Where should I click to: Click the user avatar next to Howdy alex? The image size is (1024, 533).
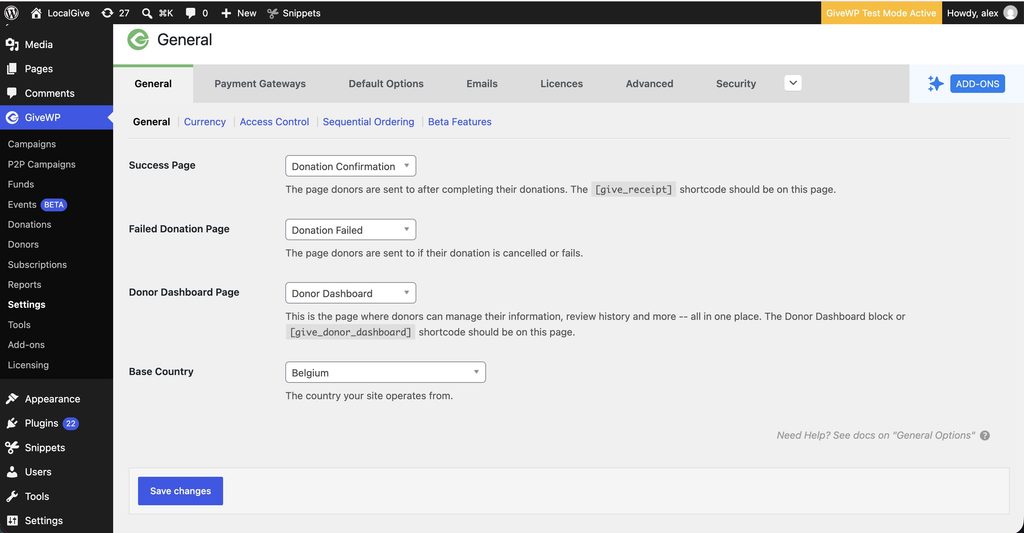click(1010, 12)
